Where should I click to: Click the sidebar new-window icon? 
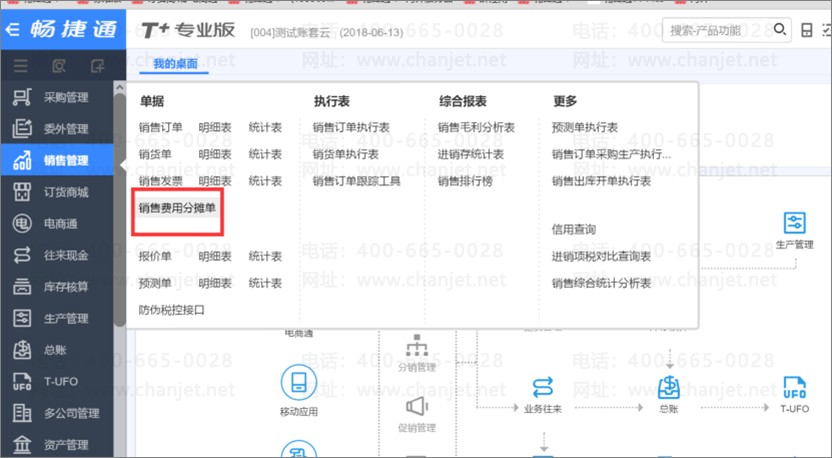click(98, 66)
